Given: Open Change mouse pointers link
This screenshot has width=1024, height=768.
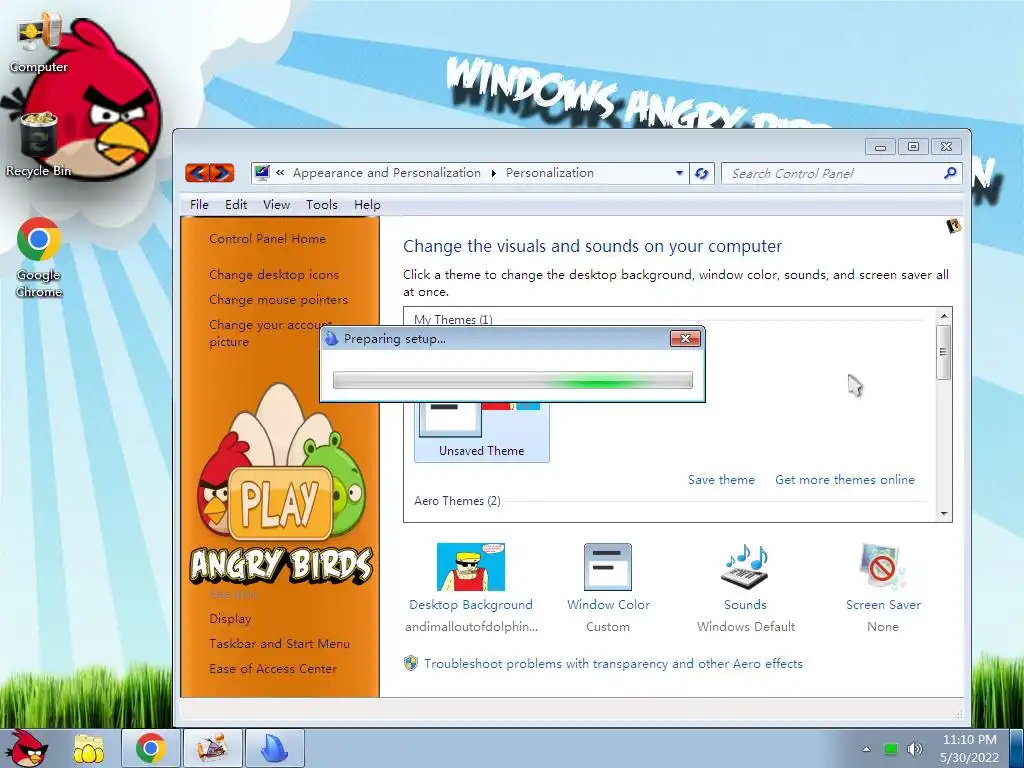Looking at the screenshot, I should coord(278,299).
